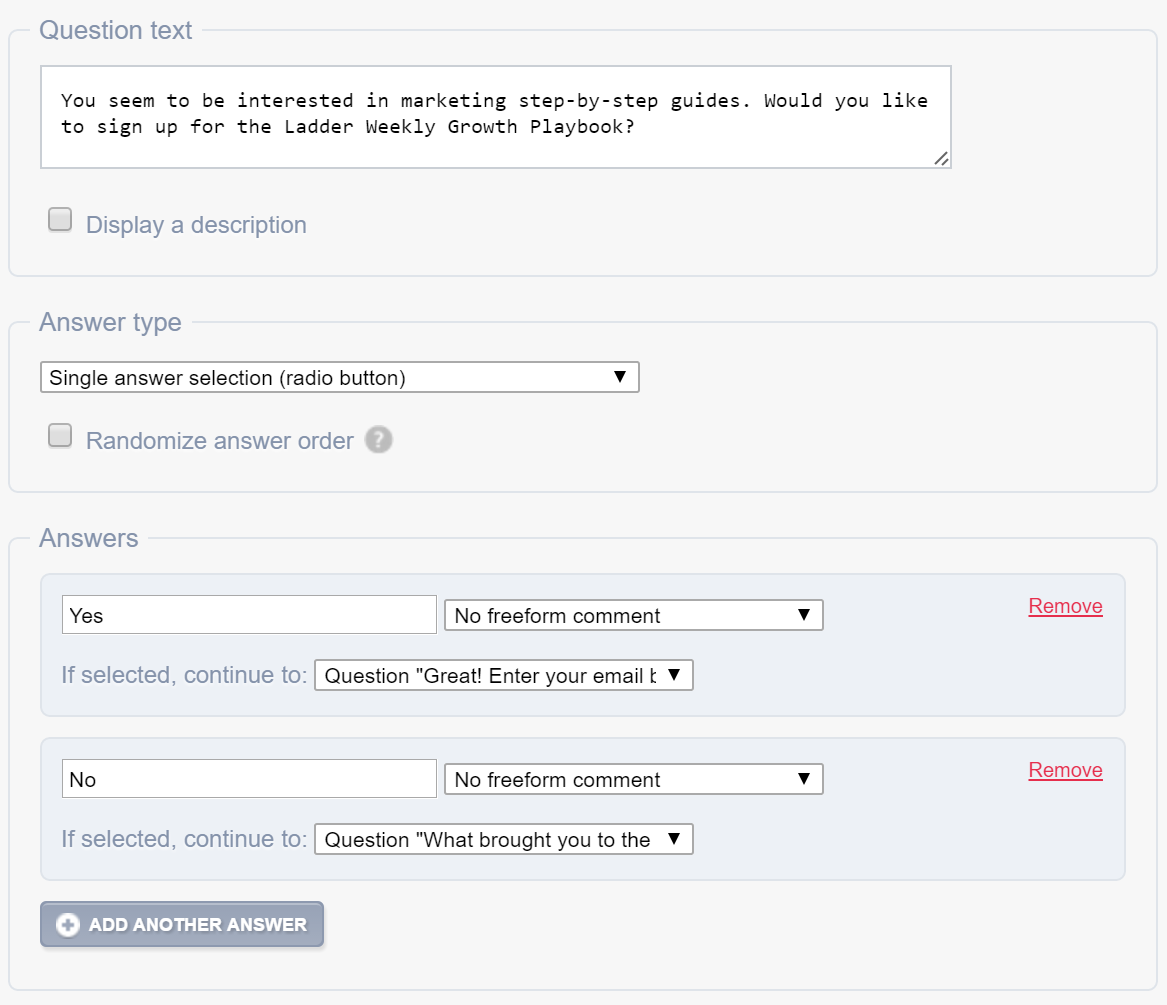Open the No answer's freeform comment dropdown
Viewport: 1167px width, 1005px height.
633,780
